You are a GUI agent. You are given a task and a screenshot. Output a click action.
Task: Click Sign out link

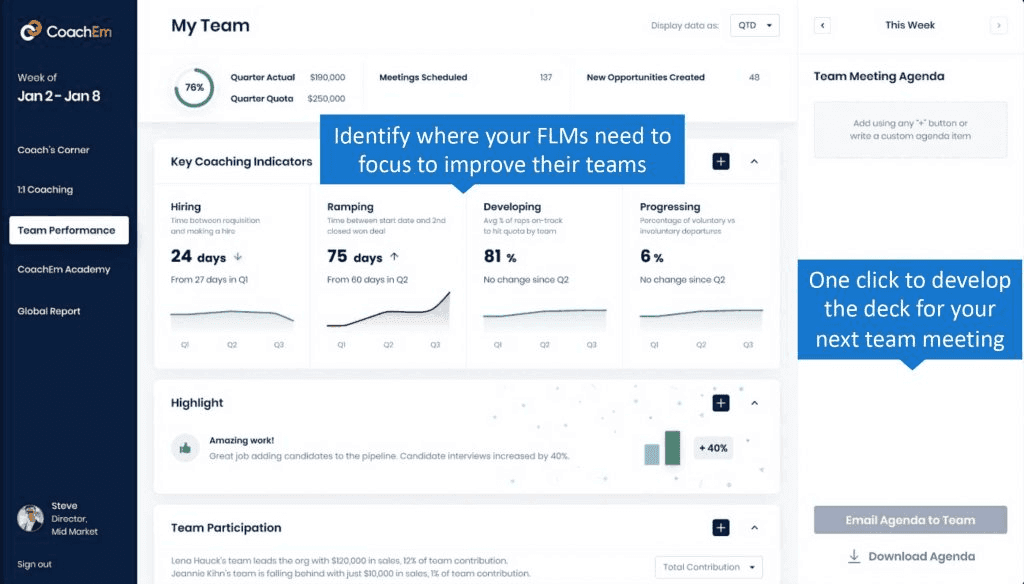pos(34,564)
